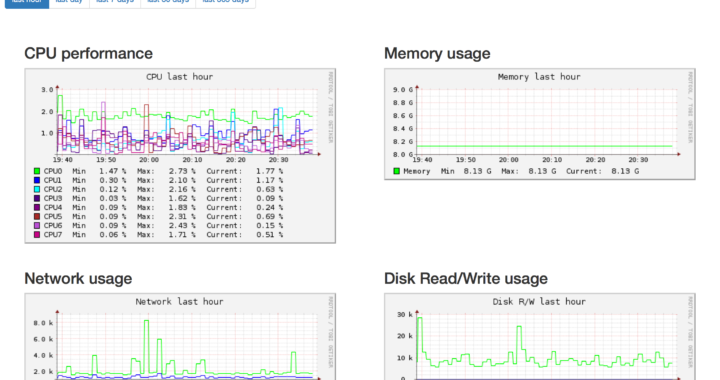The image size is (720, 380).
Task: Click the CPU3 legend label
Action: point(53,198)
